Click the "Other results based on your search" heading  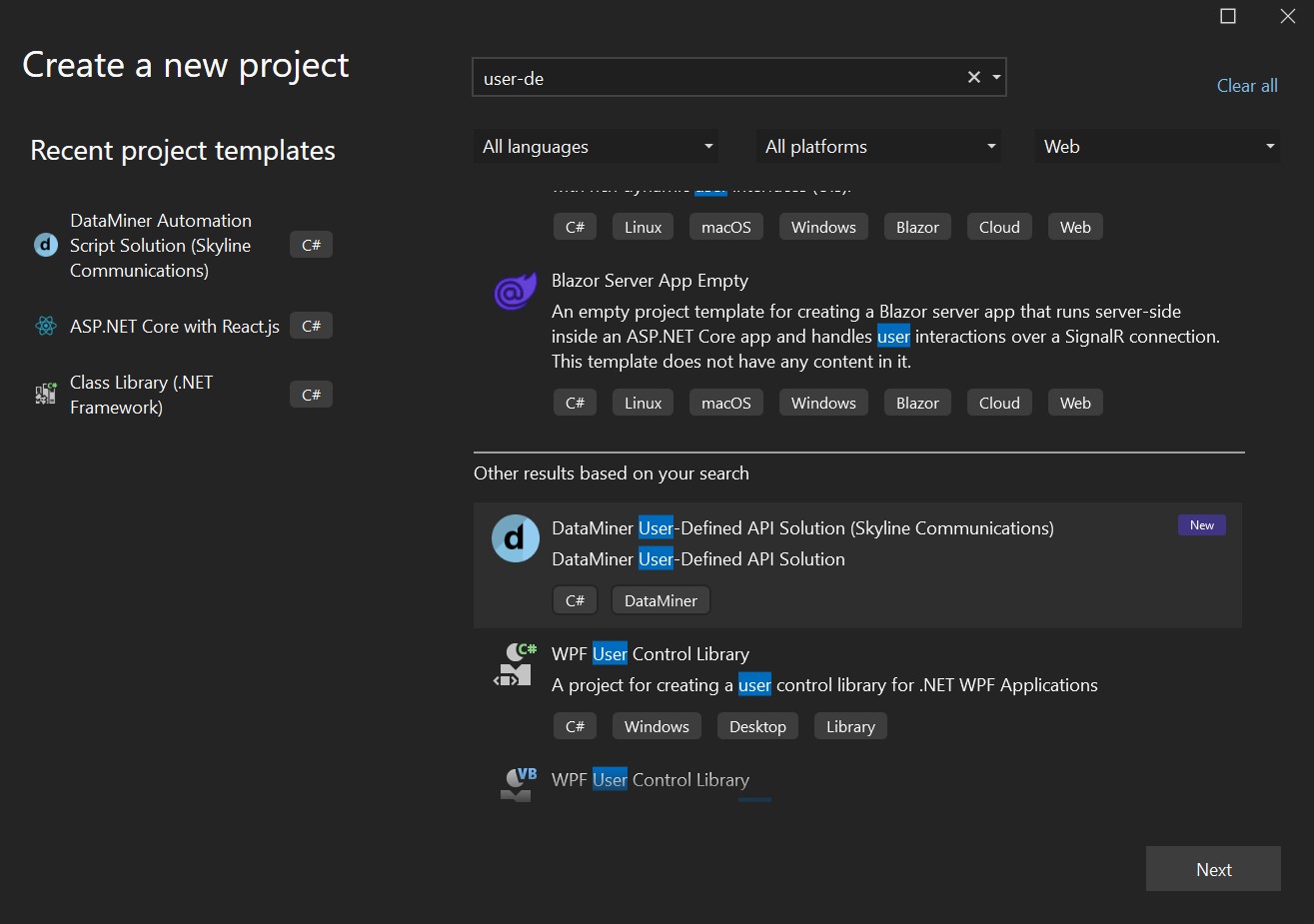coord(612,473)
